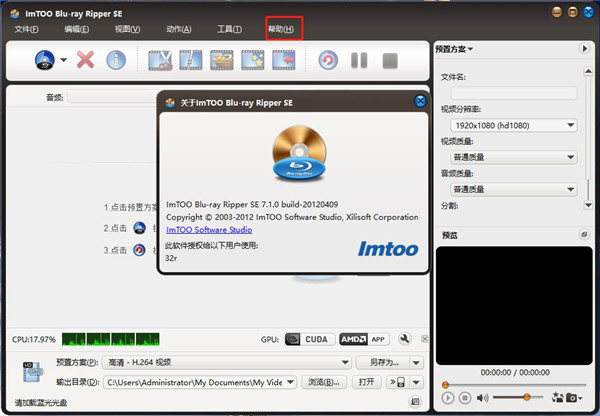Viewport: 600px width, 416px height.
Task: Click the red X remove icon
Action: (85, 60)
